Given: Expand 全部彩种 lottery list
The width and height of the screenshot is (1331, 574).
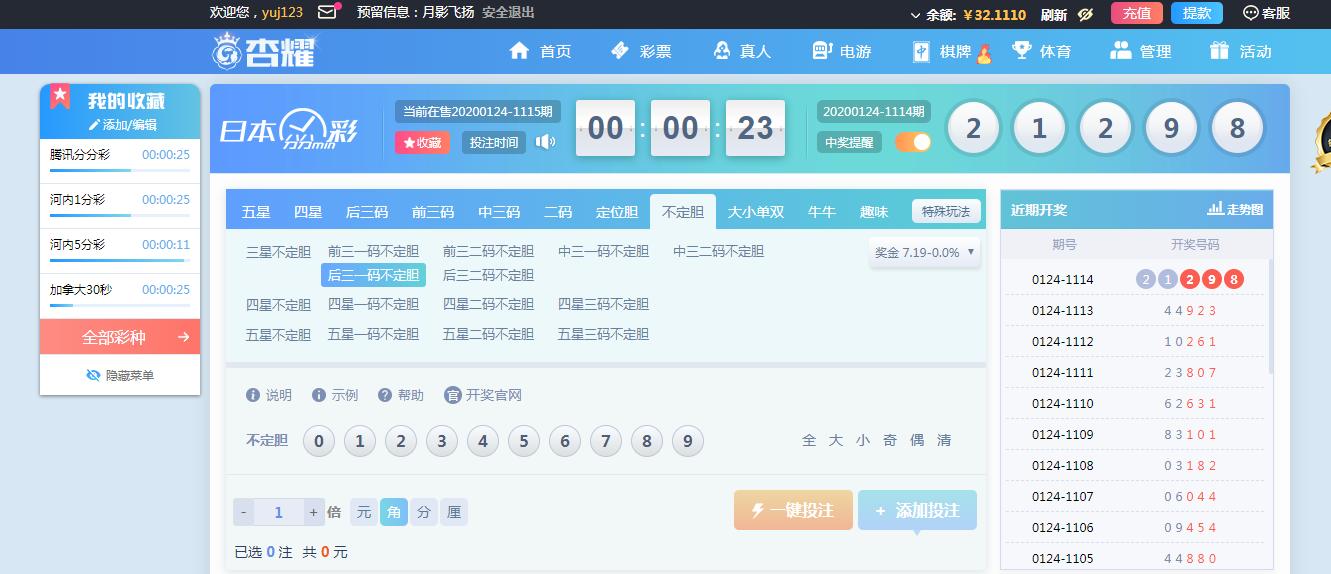Looking at the screenshot, I should 120,337.
